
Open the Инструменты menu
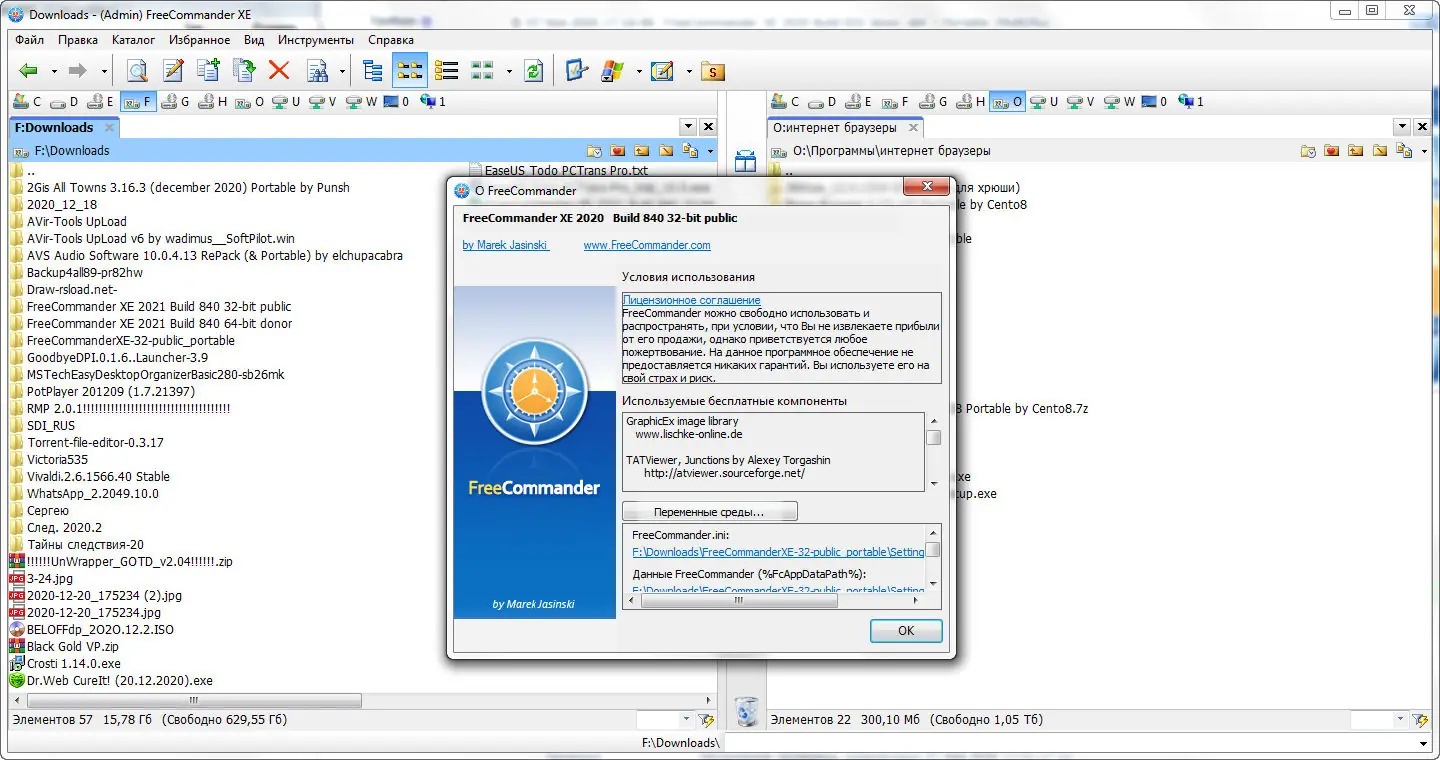pos(316,40)
